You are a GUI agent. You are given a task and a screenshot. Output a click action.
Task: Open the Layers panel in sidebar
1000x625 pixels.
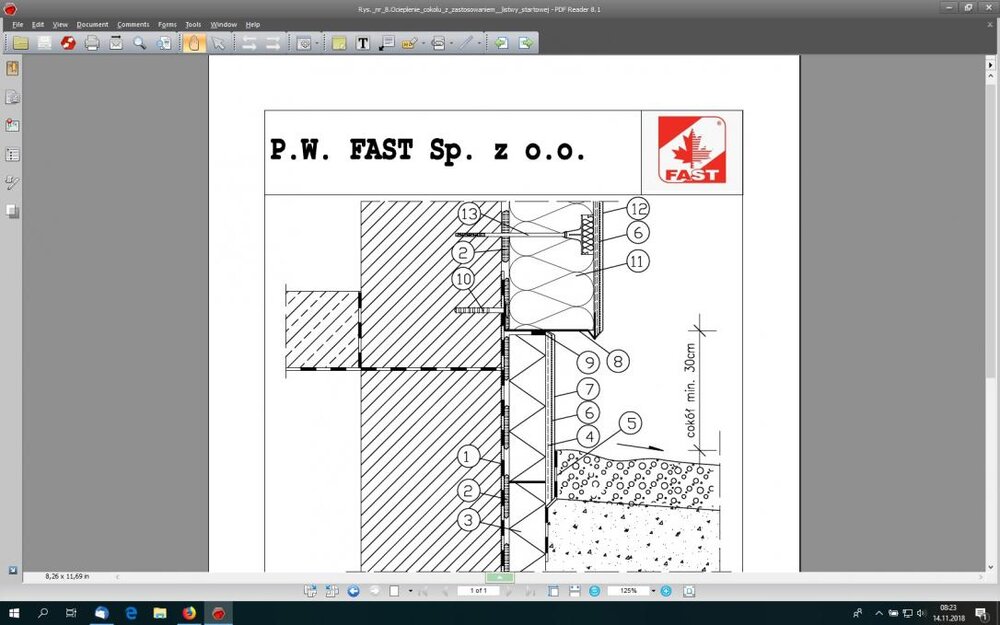13,211
